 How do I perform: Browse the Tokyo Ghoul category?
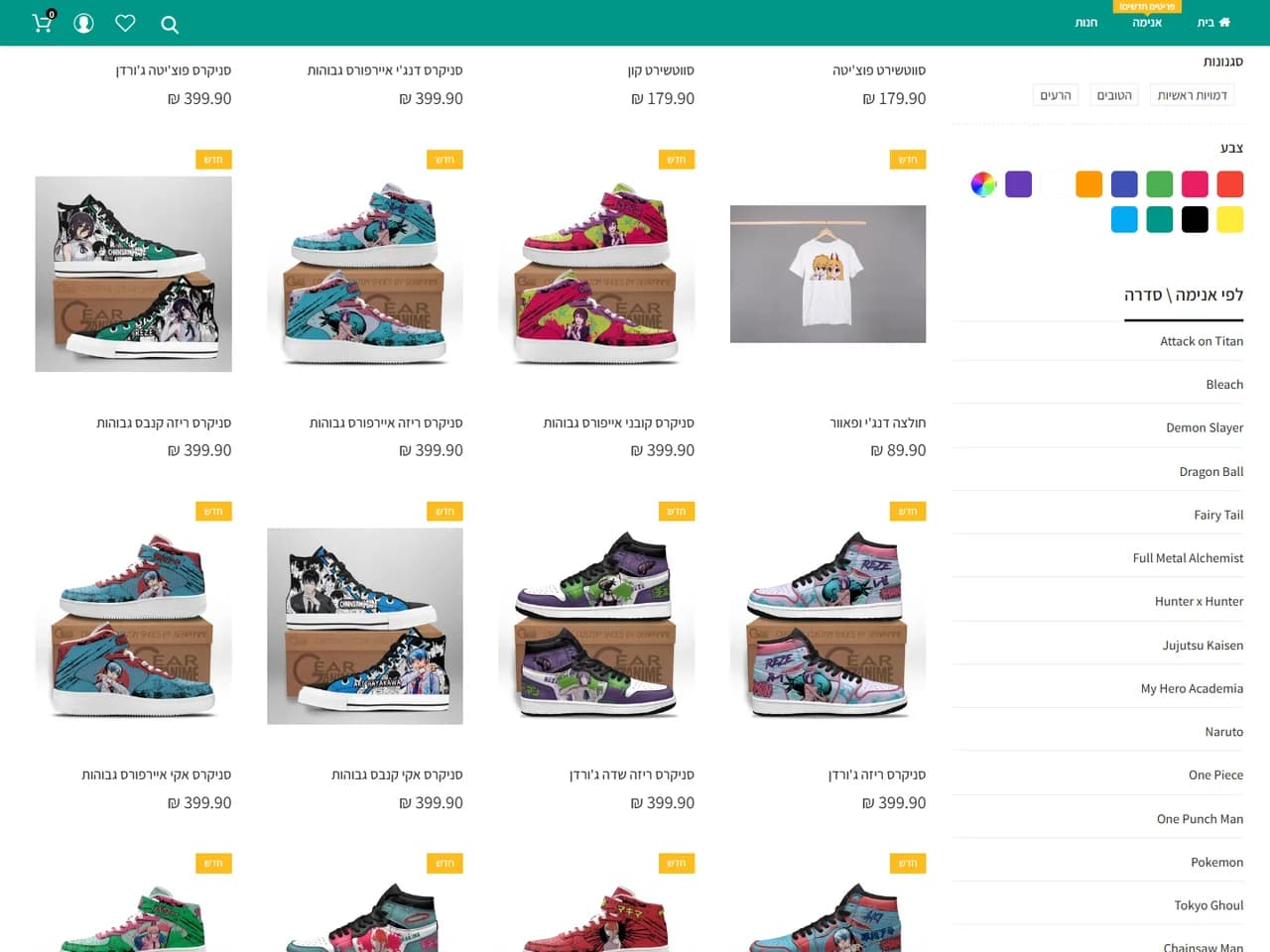(x=1208, y=905)
